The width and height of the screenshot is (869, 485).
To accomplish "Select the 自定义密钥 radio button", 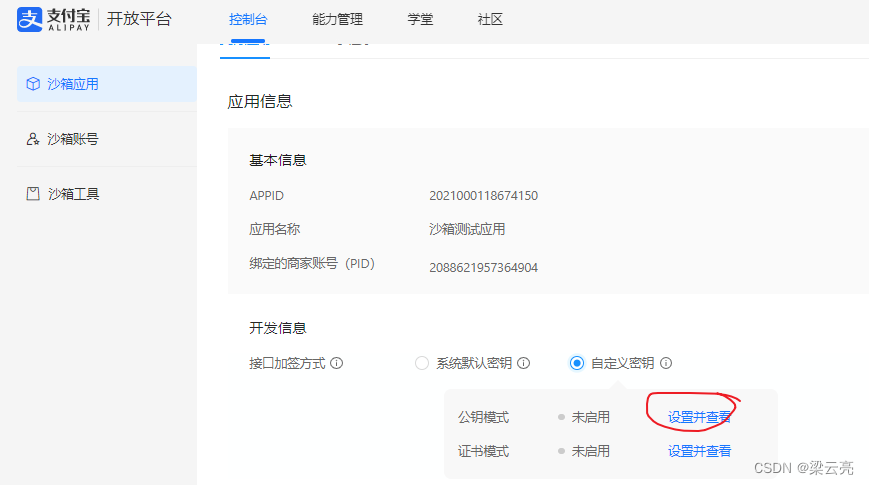I will point(576,363).
